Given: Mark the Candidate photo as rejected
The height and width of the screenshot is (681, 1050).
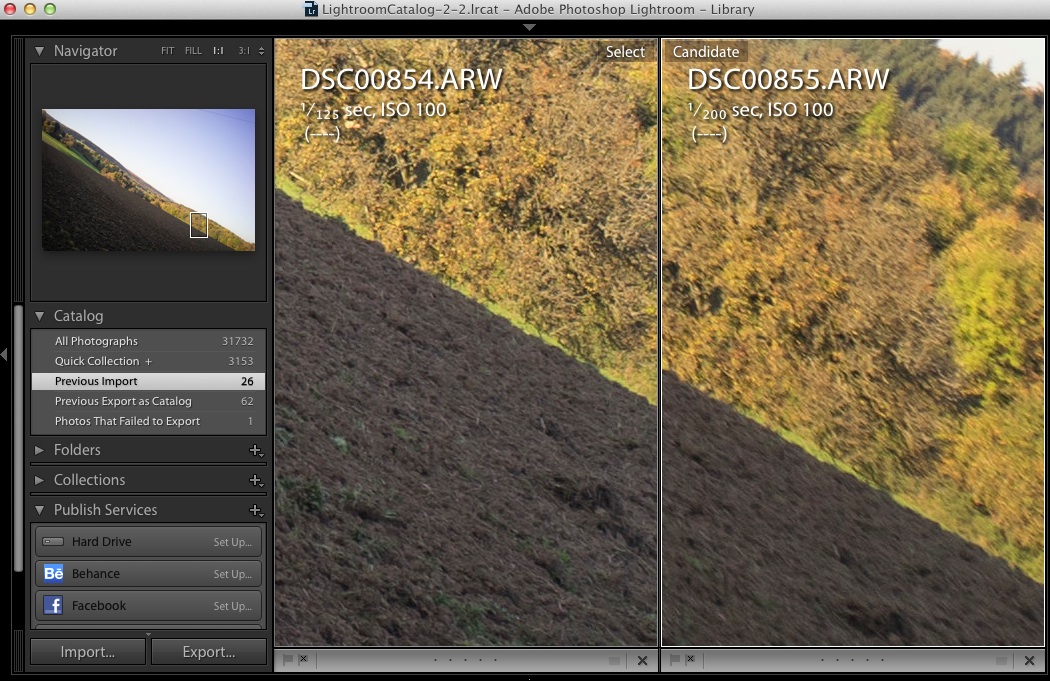Looking at the screenshot, I should [689, 660].
